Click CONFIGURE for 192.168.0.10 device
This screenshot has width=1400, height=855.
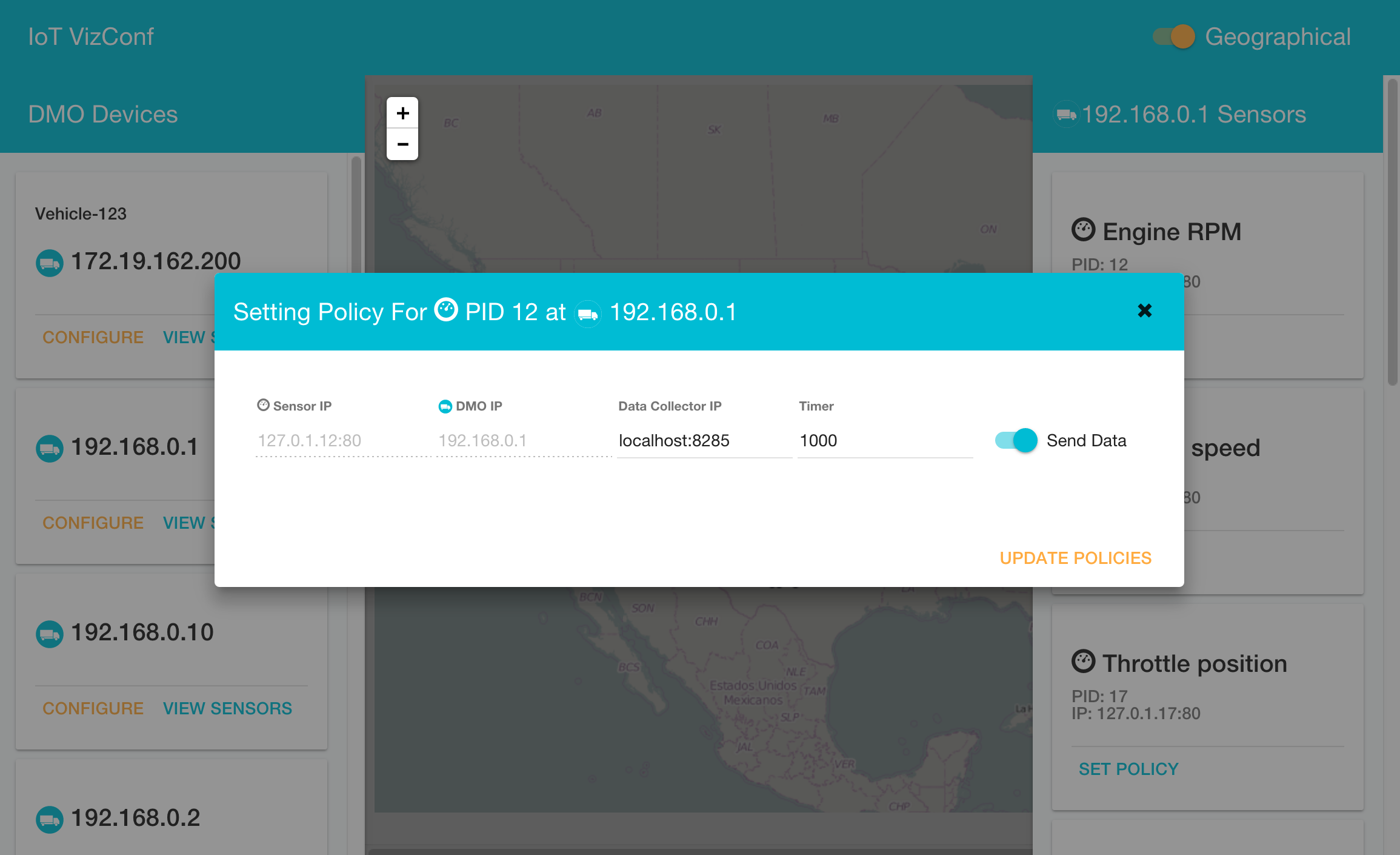[93, 708]
